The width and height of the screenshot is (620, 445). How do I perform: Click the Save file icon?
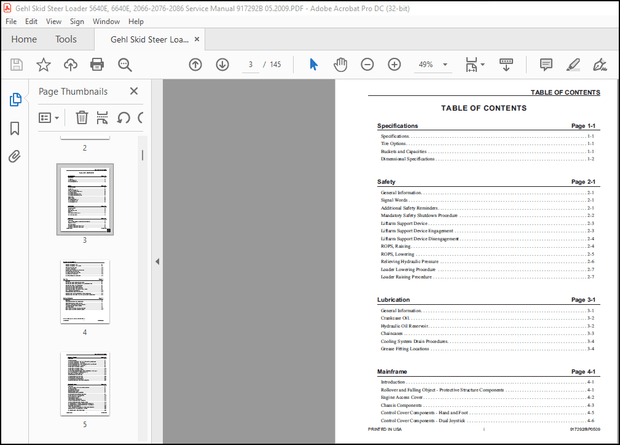[x=16, y=64]
